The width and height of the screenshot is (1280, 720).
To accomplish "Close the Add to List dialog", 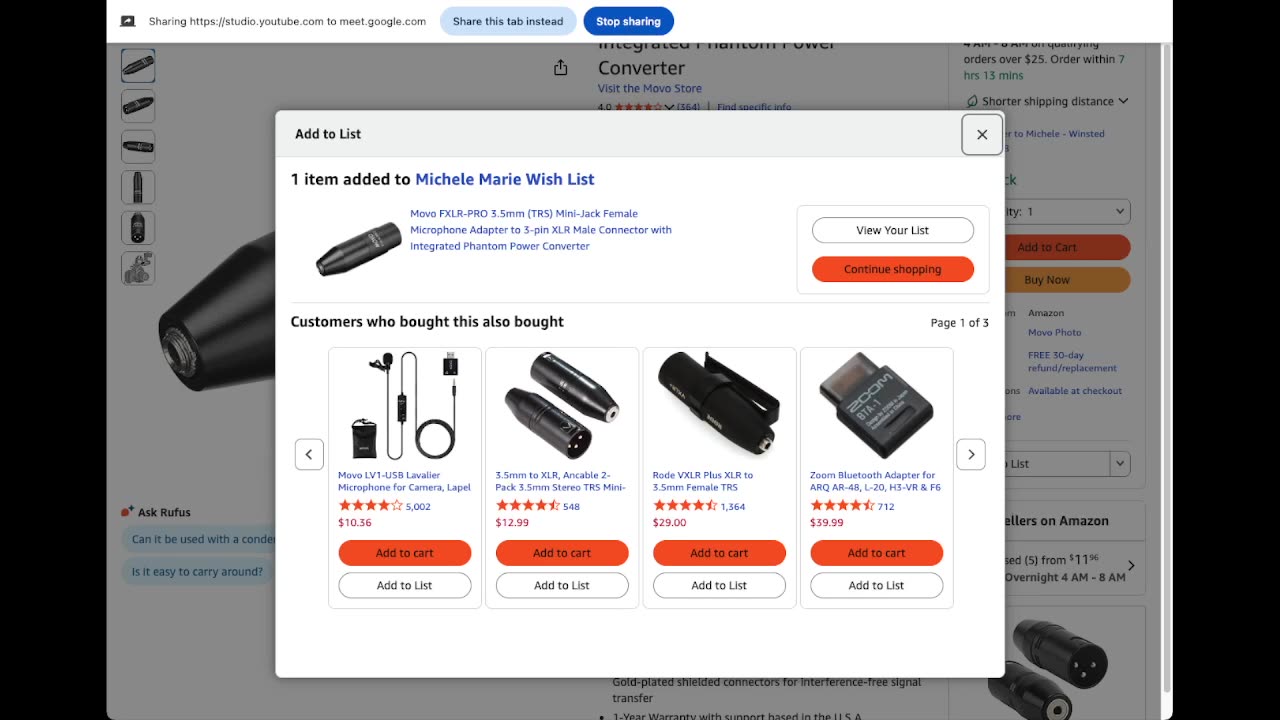I will pyautogui.click(x=981, y=135).
